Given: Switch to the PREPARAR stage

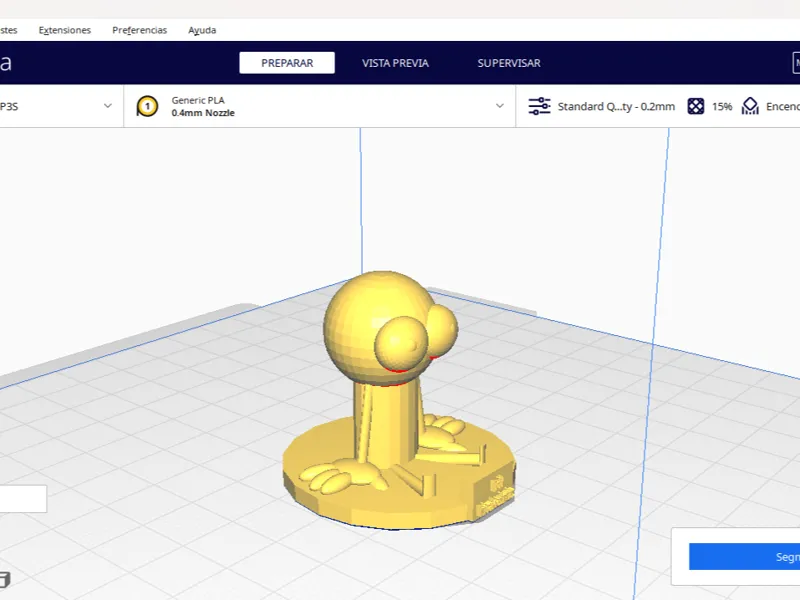Looking at the screenshot, I should pos(287,63).
